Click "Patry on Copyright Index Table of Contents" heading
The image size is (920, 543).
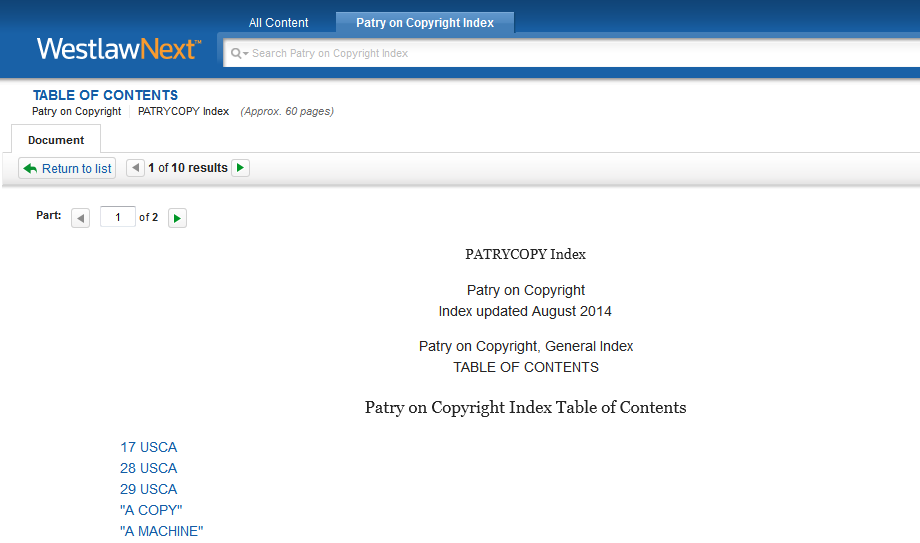coord(525,407)
